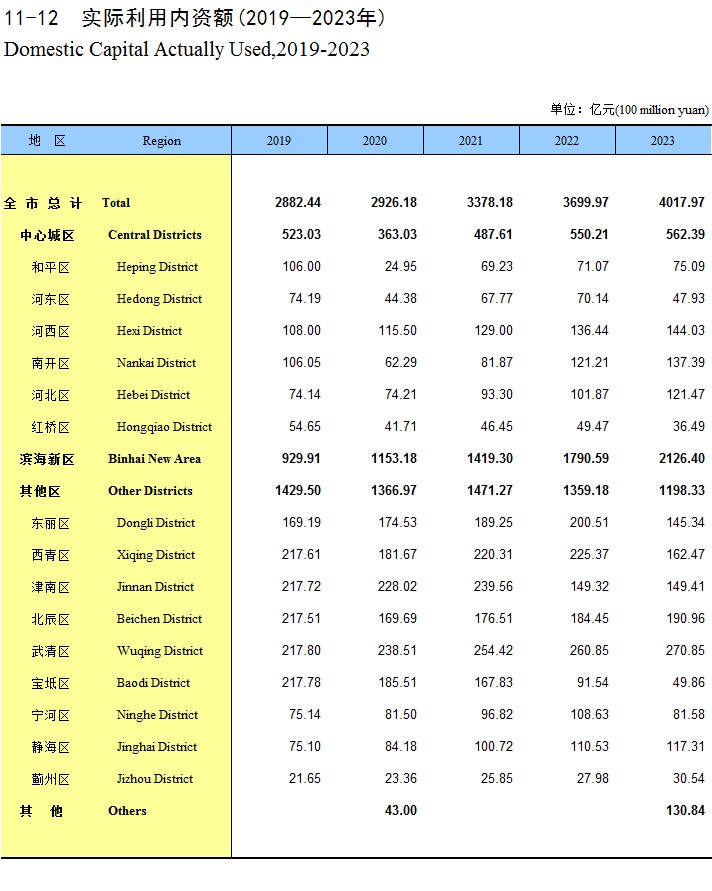
Task: Click the Dongli 2022 value 200.51
Action: (x=589, y=522)
